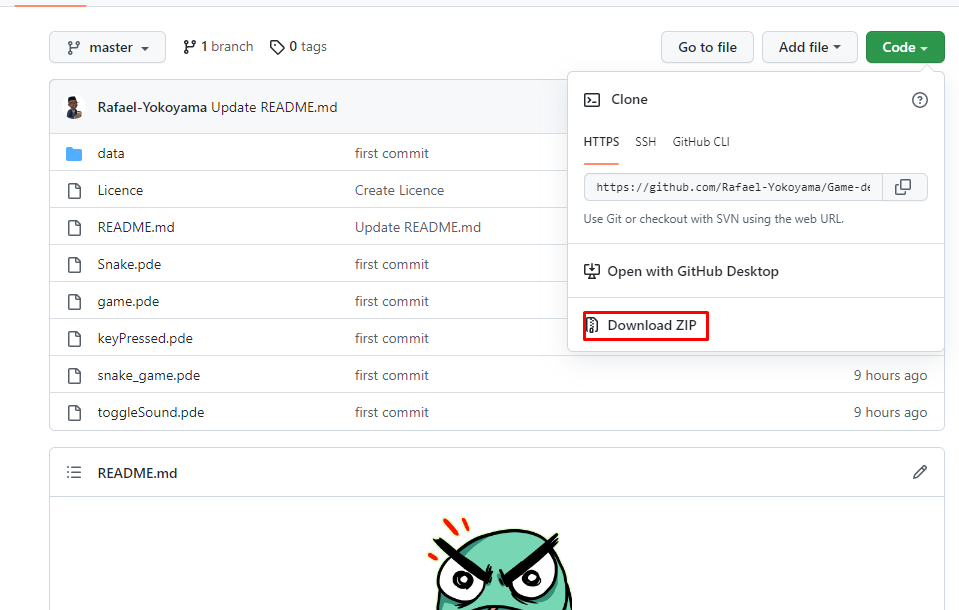This screenshot has width=959, height=610.
Task: Click the branch icon on master button
Action: coord(74,47)
